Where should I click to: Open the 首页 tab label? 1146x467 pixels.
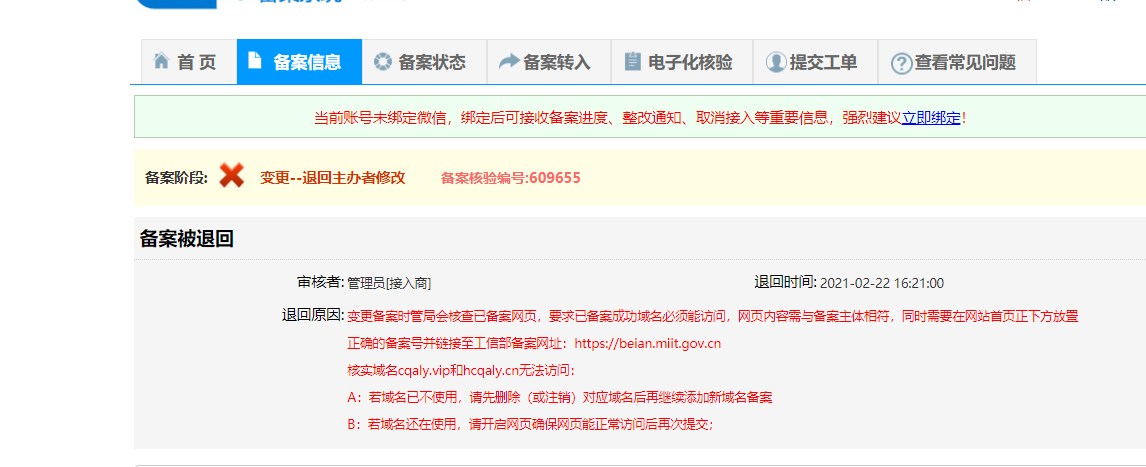point(197,62)
